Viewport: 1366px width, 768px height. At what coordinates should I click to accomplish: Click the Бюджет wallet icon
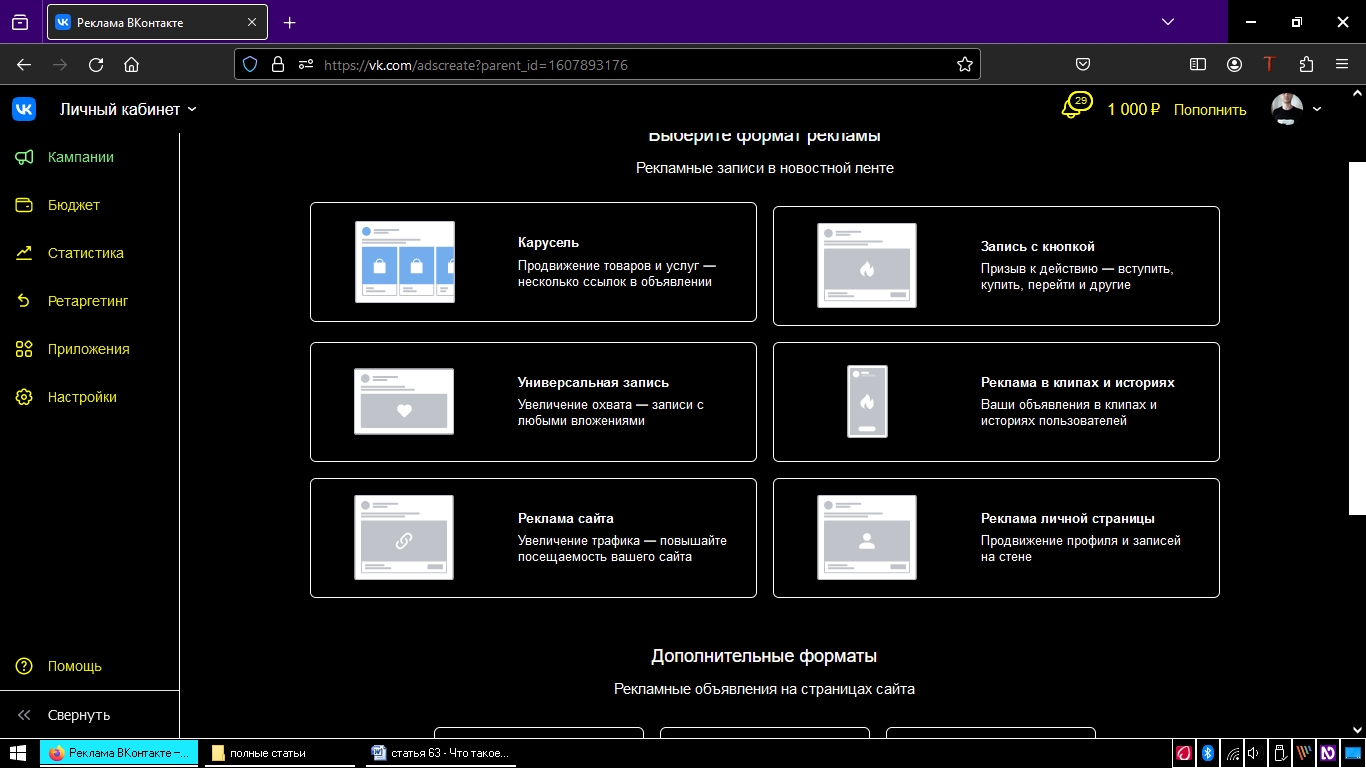[25, 205]
